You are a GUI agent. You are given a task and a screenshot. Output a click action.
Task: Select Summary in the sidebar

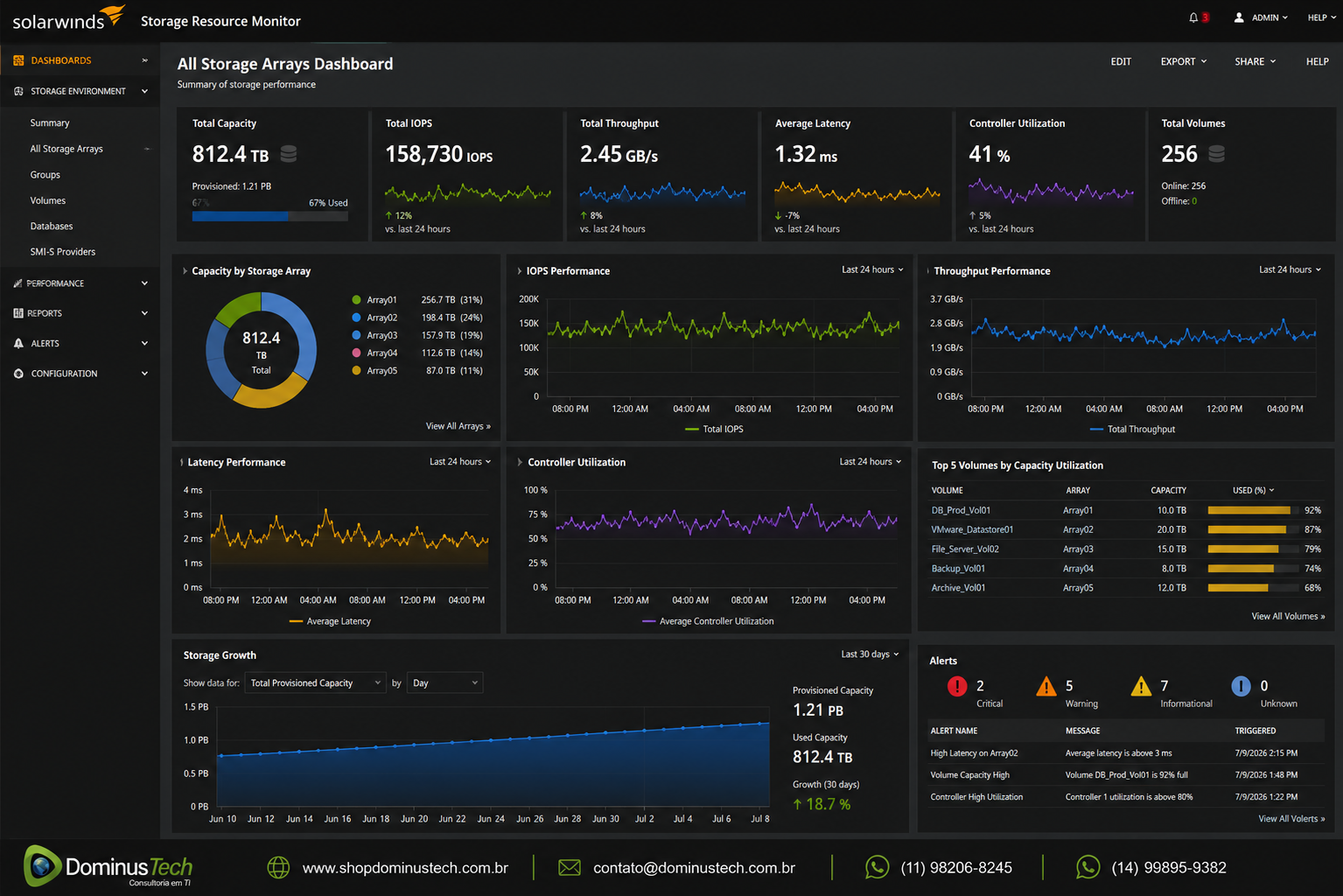[x=50, y=123]
